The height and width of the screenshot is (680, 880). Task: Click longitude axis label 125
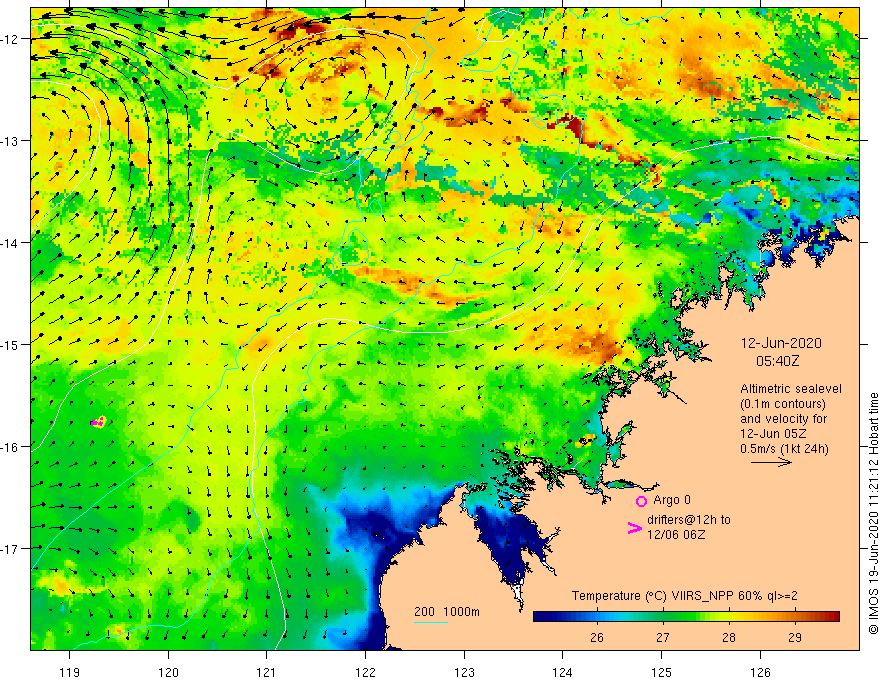(x=662, y=672)
